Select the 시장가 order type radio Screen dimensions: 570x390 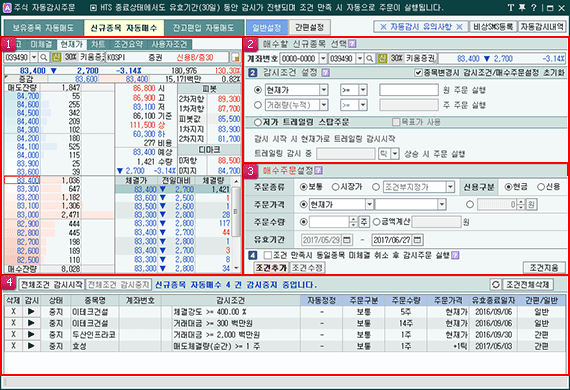tap(335, 187)
